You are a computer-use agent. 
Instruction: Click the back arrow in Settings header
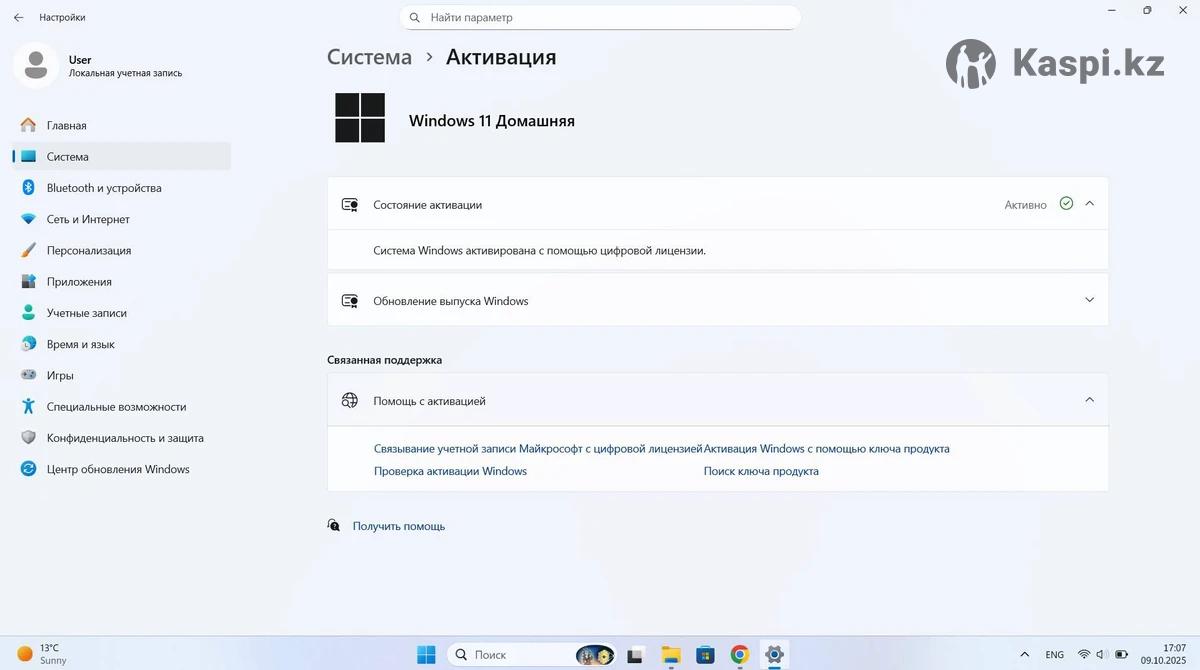18,17
